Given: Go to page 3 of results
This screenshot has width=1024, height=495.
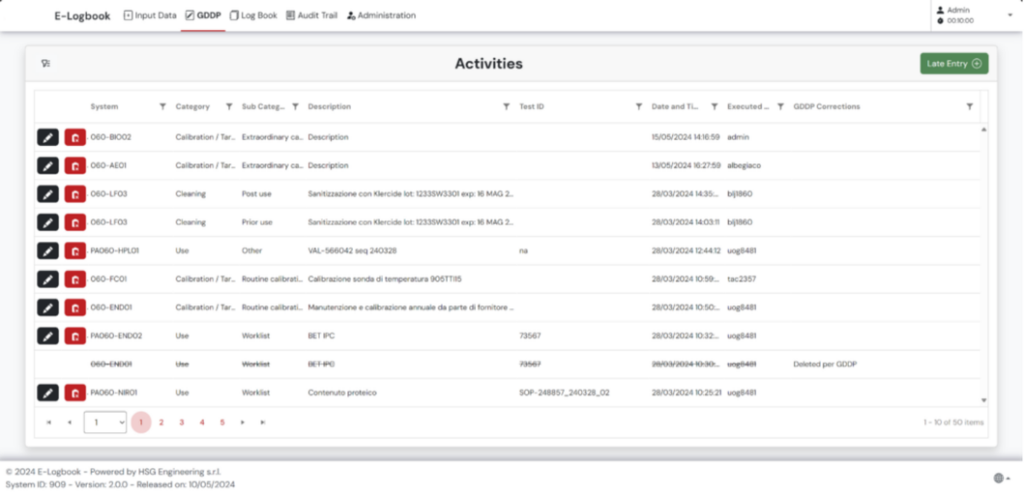Looking at the screenshot, I should pyautogui.click(x=181, y=422).
